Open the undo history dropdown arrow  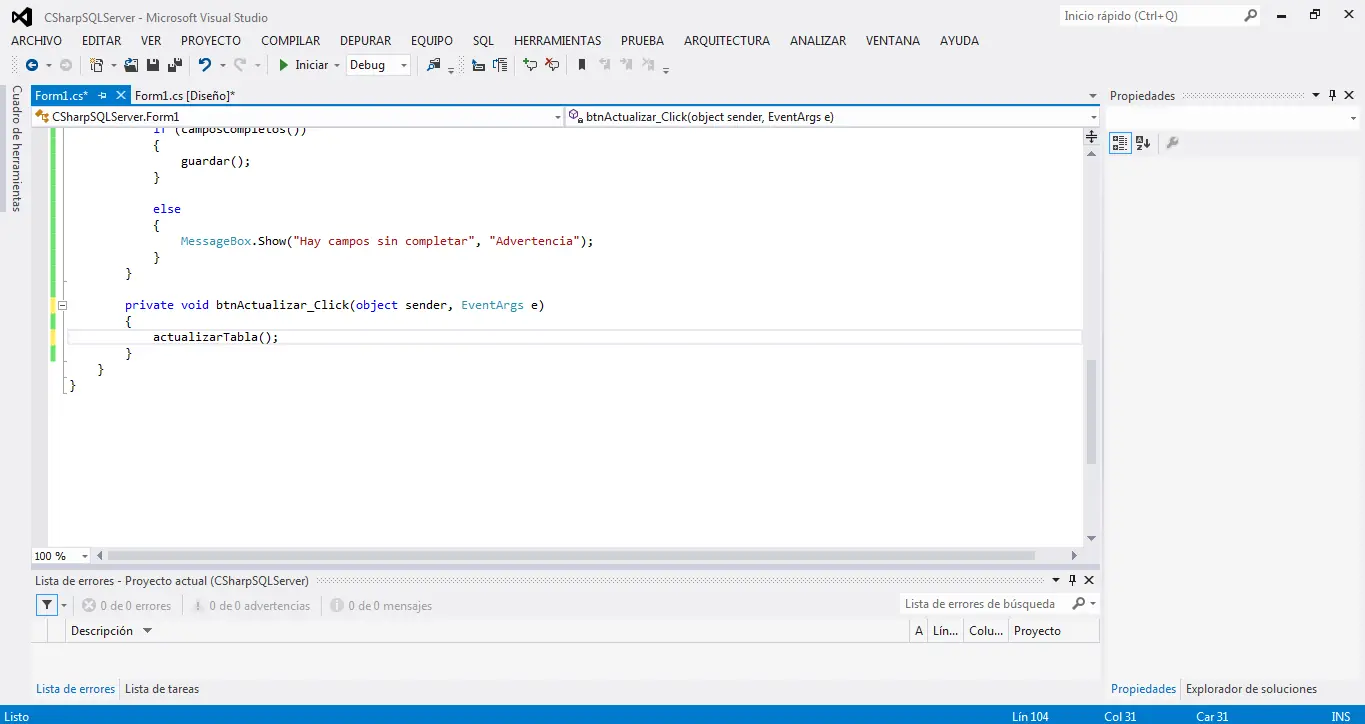pos(222,65)
